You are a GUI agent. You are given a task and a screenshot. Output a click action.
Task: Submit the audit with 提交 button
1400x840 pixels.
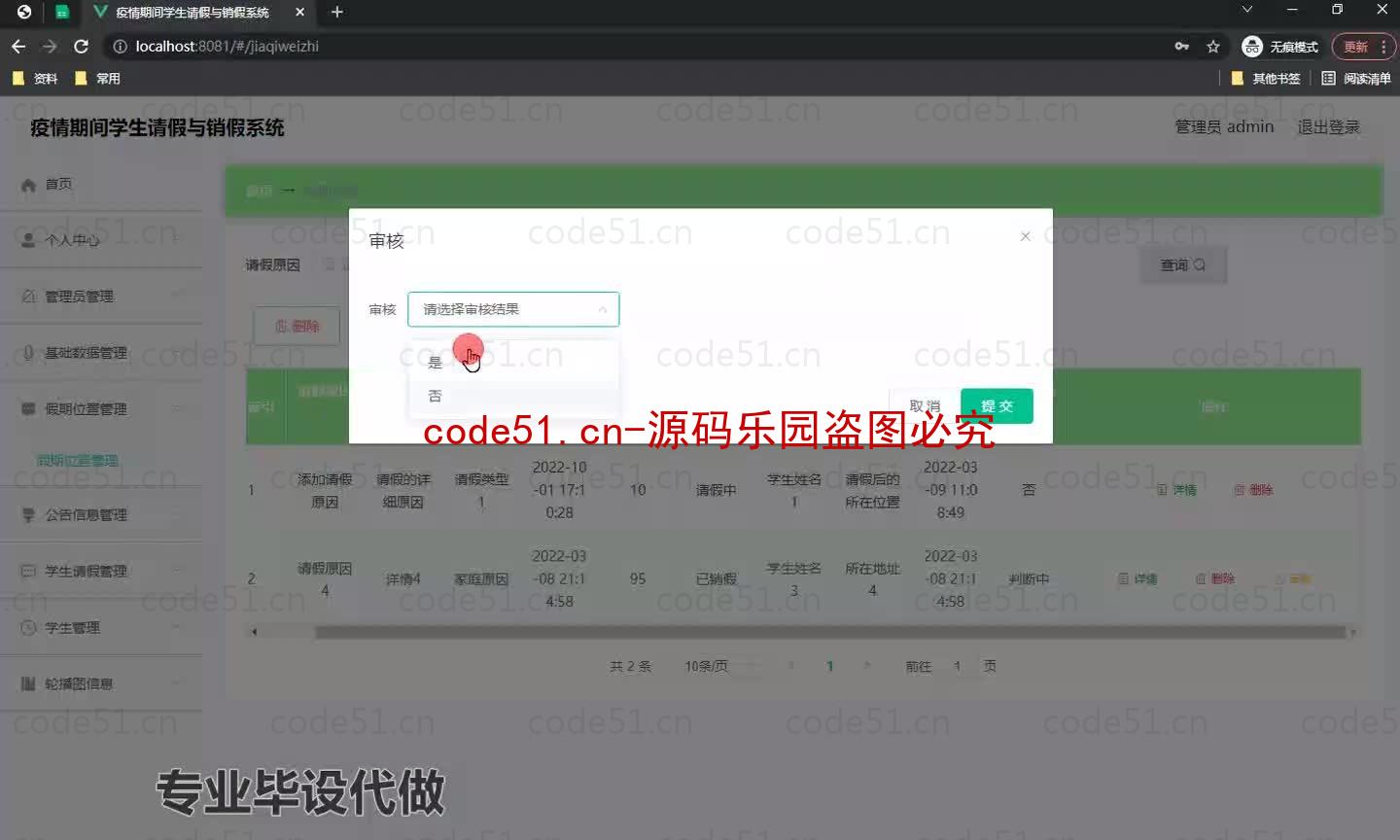tap(997, 405)
